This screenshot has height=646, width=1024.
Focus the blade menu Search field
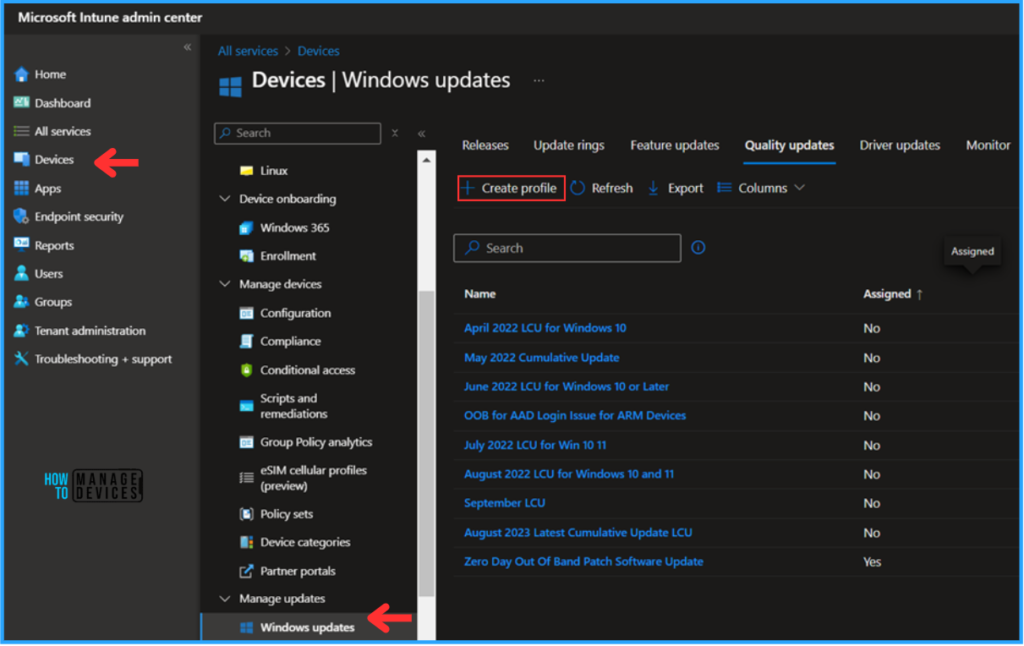(298, 133)
